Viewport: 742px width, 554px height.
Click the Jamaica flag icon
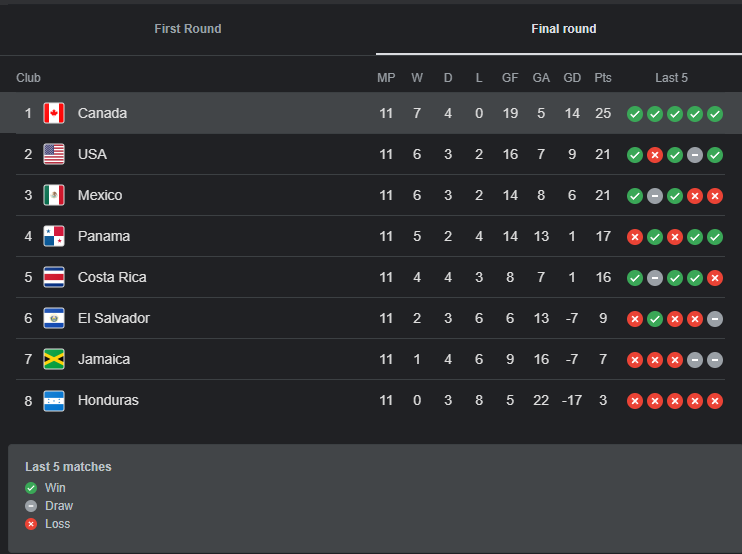click(x=54, y=359)
